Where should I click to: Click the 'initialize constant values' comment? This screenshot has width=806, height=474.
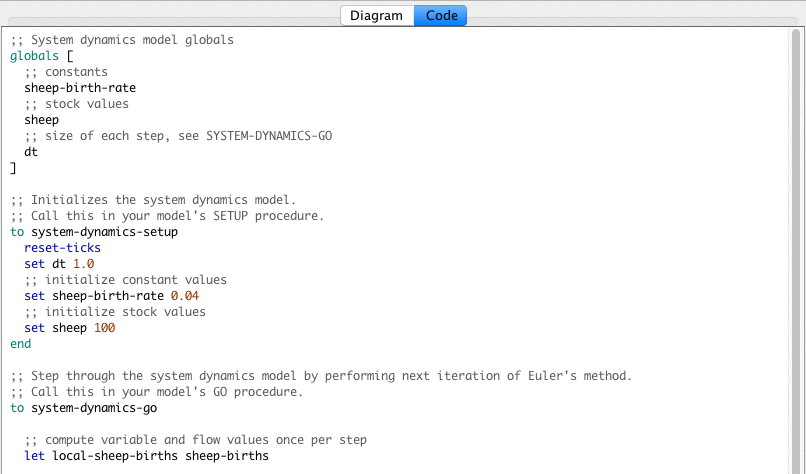pyautogui.click(x=125, y=280)
